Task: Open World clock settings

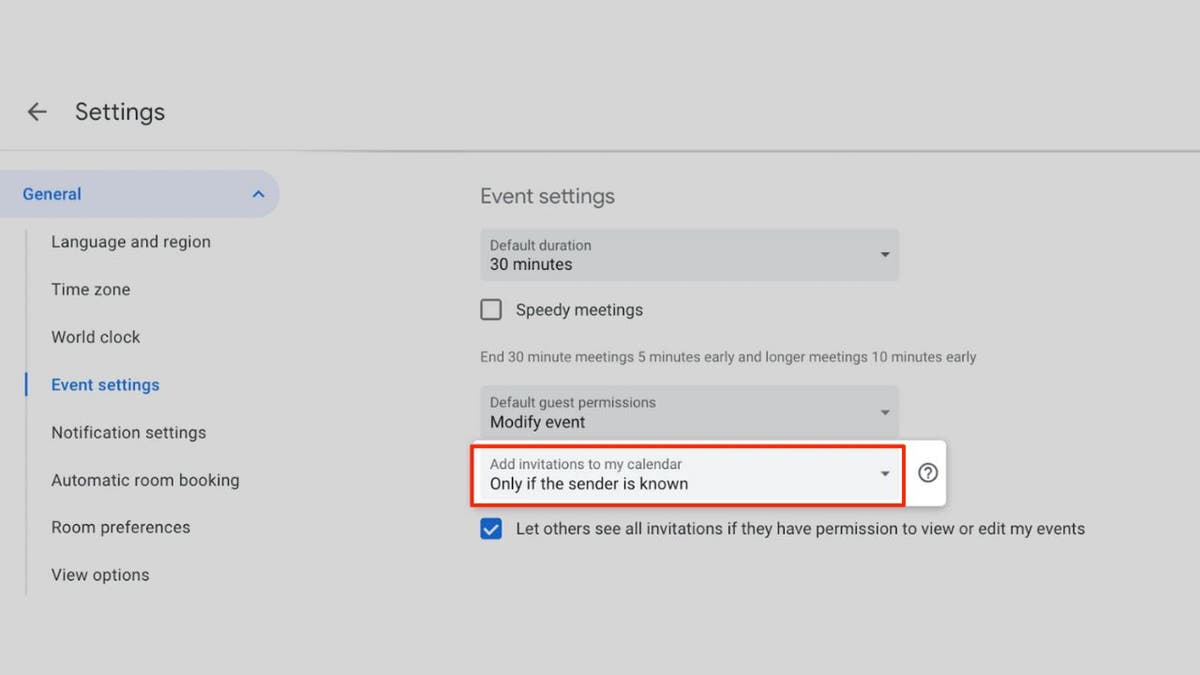Action: click(x=95, y=337)
